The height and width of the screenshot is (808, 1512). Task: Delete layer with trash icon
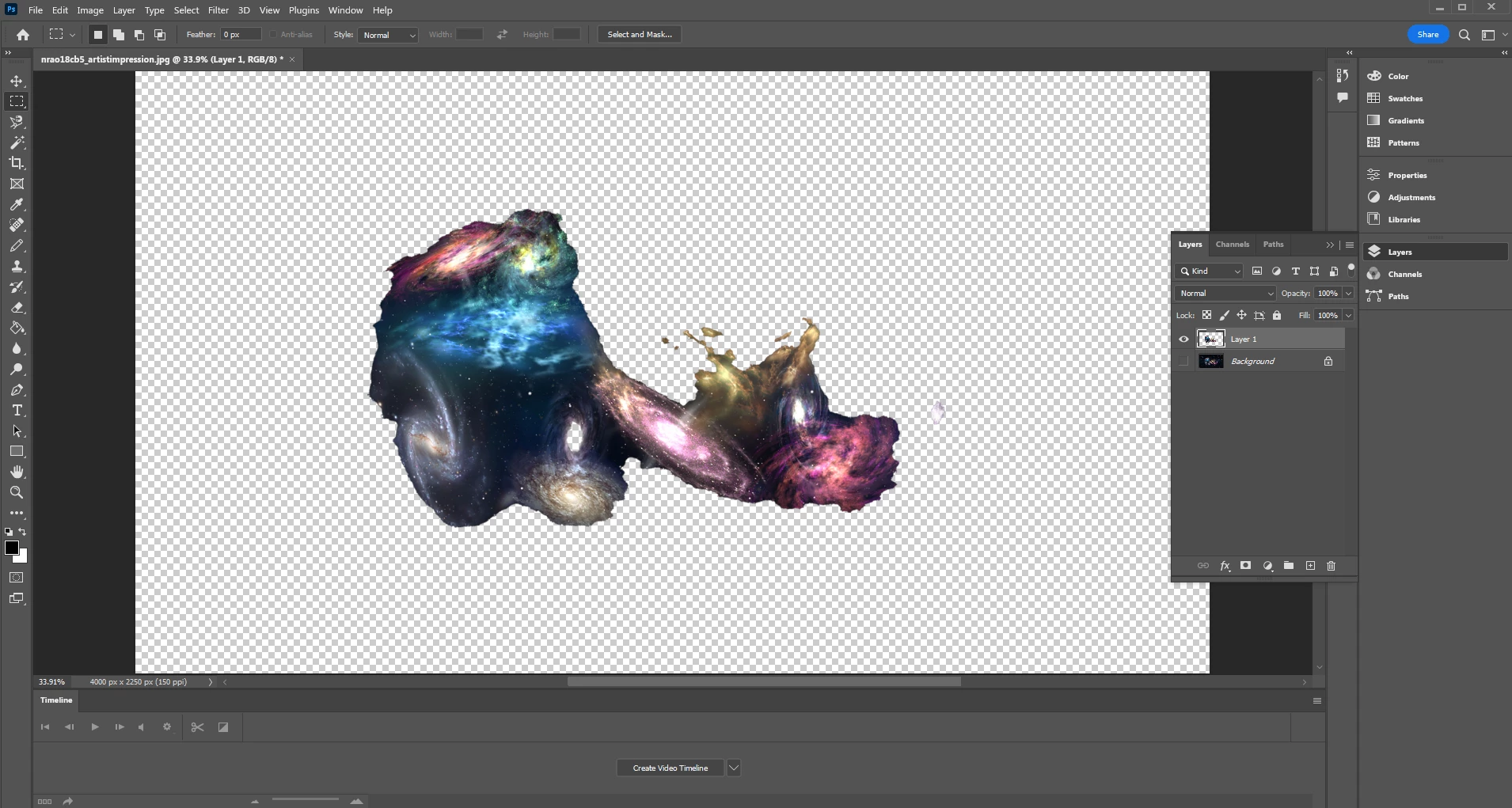click(1331, 566)
